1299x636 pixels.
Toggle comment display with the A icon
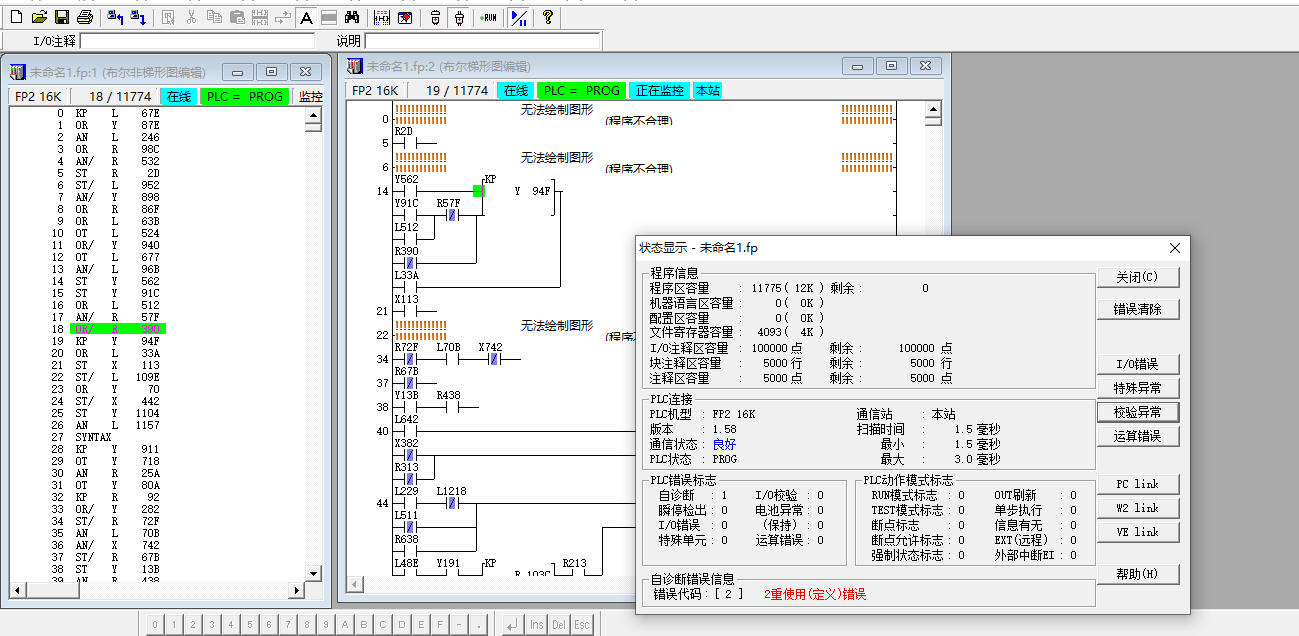pyautogui.click(x=306, y=17)
